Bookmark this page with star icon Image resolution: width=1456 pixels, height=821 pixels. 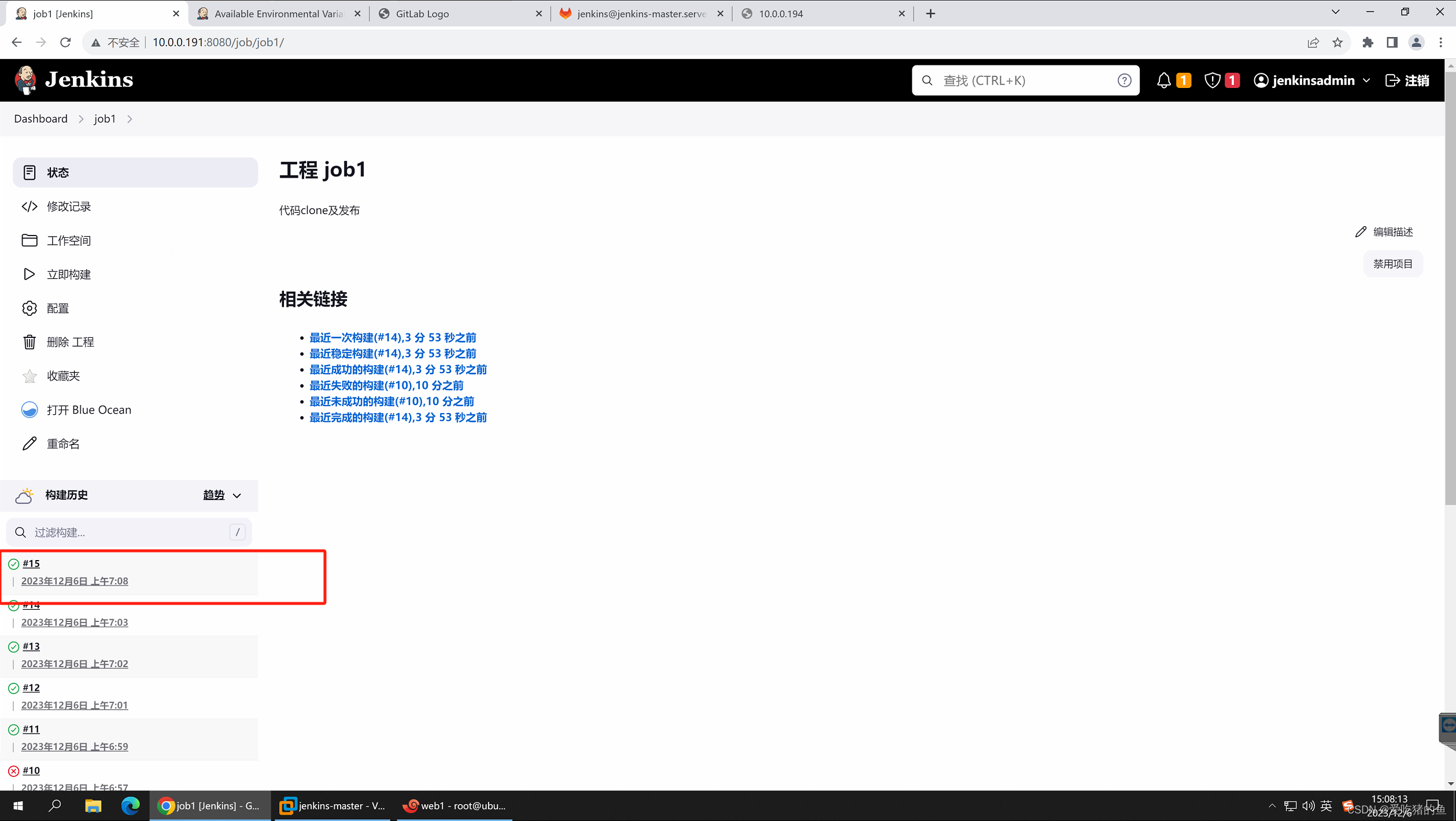(x=1337, y=42)
